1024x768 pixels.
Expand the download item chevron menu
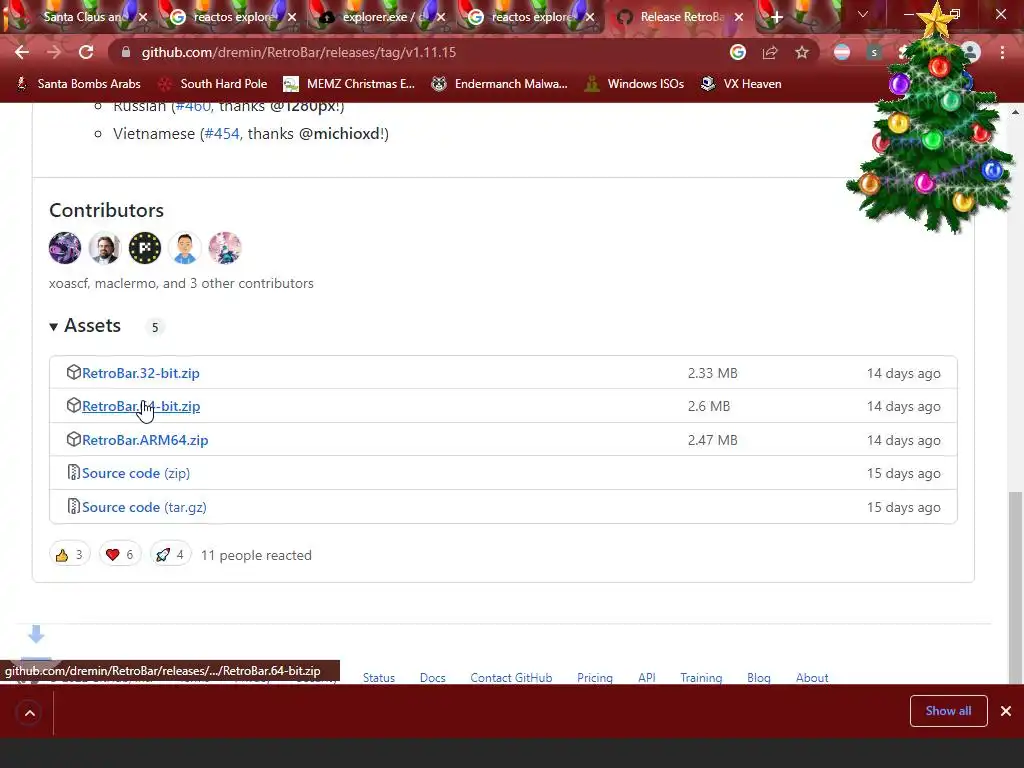[30, 712]
